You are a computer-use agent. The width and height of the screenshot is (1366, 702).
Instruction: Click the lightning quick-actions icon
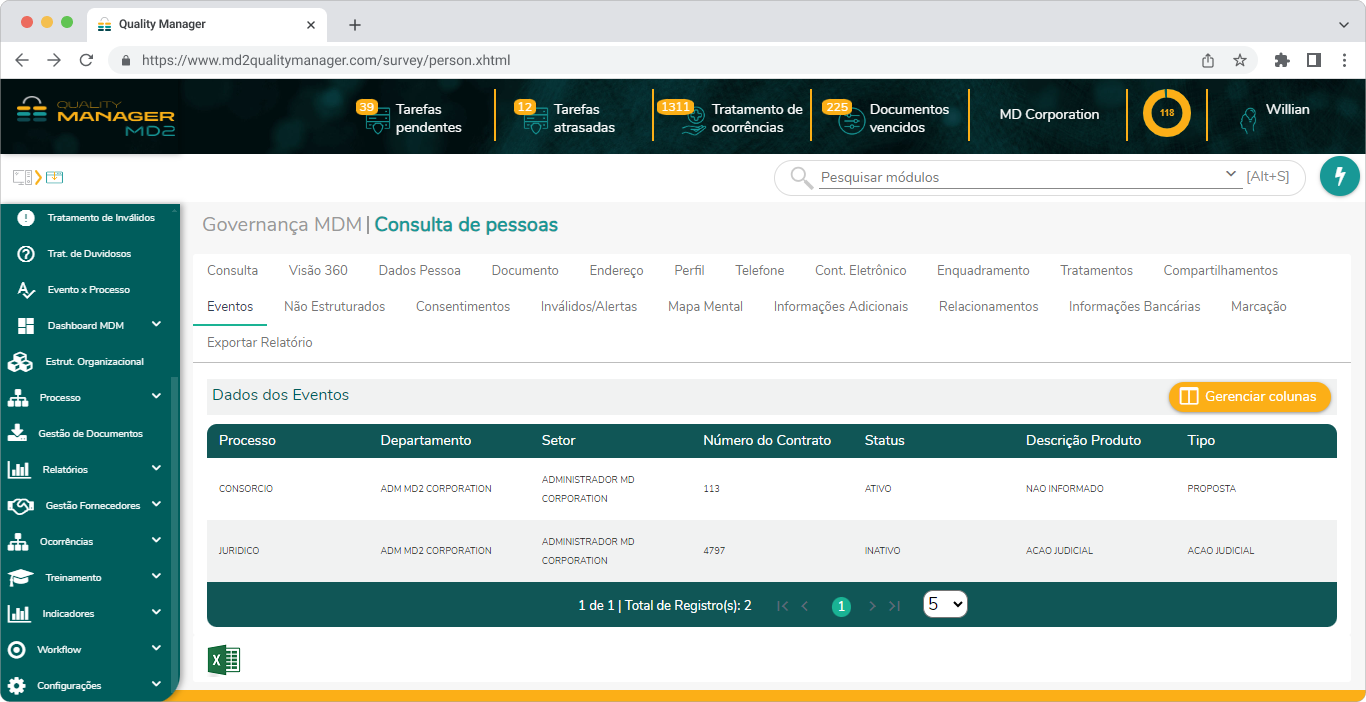pyautogui.click(x=1339, y=176)
